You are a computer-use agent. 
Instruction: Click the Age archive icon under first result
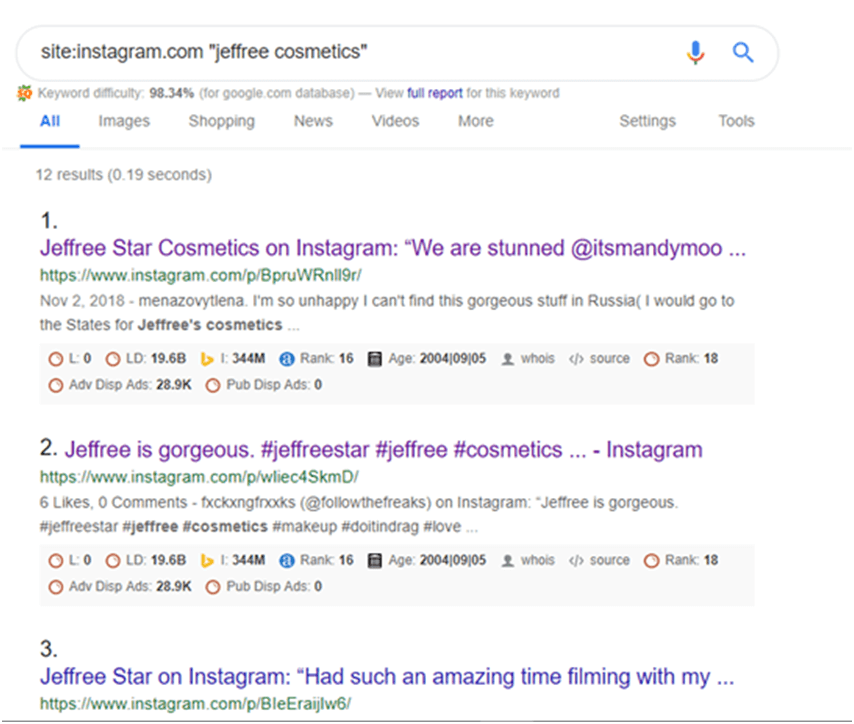click(375, 358)
